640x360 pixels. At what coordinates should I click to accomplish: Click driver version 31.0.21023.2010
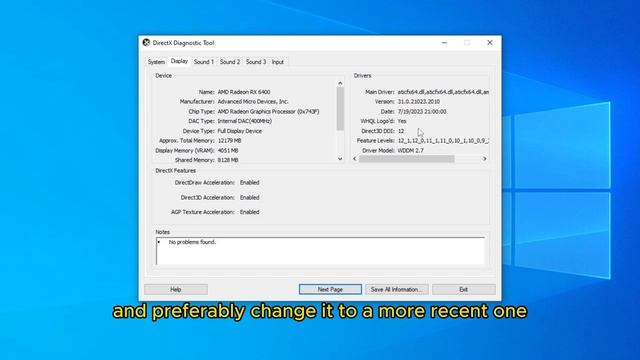pos(419,102)
